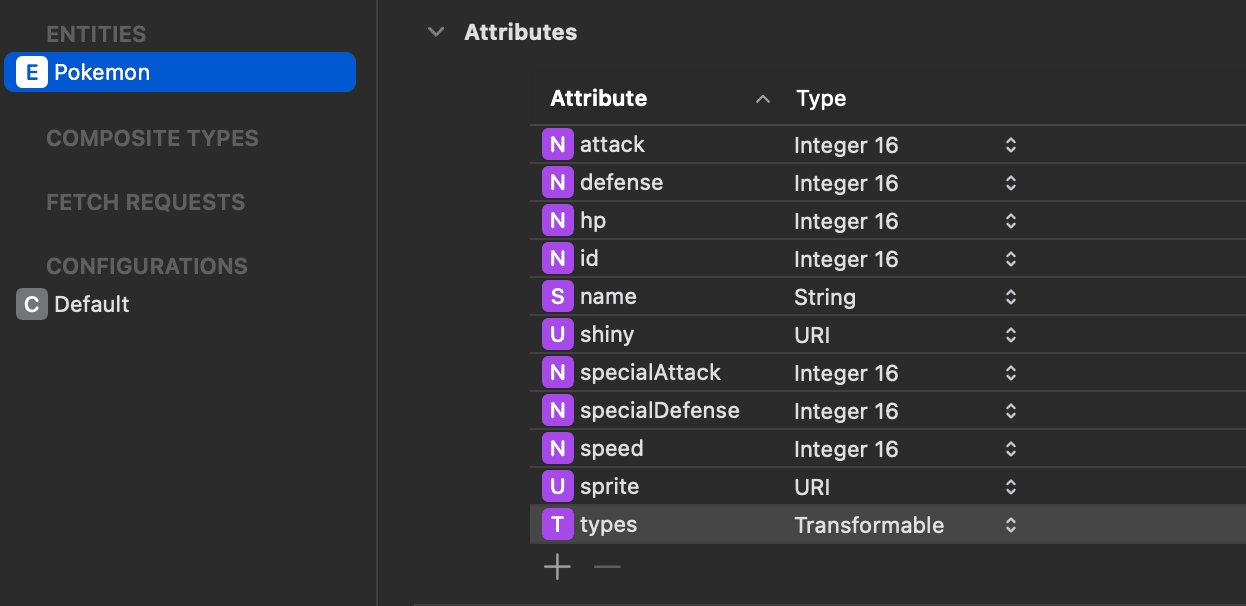Click the N icon beside attack attribute
Viewport: 1246px width, 606px height.
[557, 145]
